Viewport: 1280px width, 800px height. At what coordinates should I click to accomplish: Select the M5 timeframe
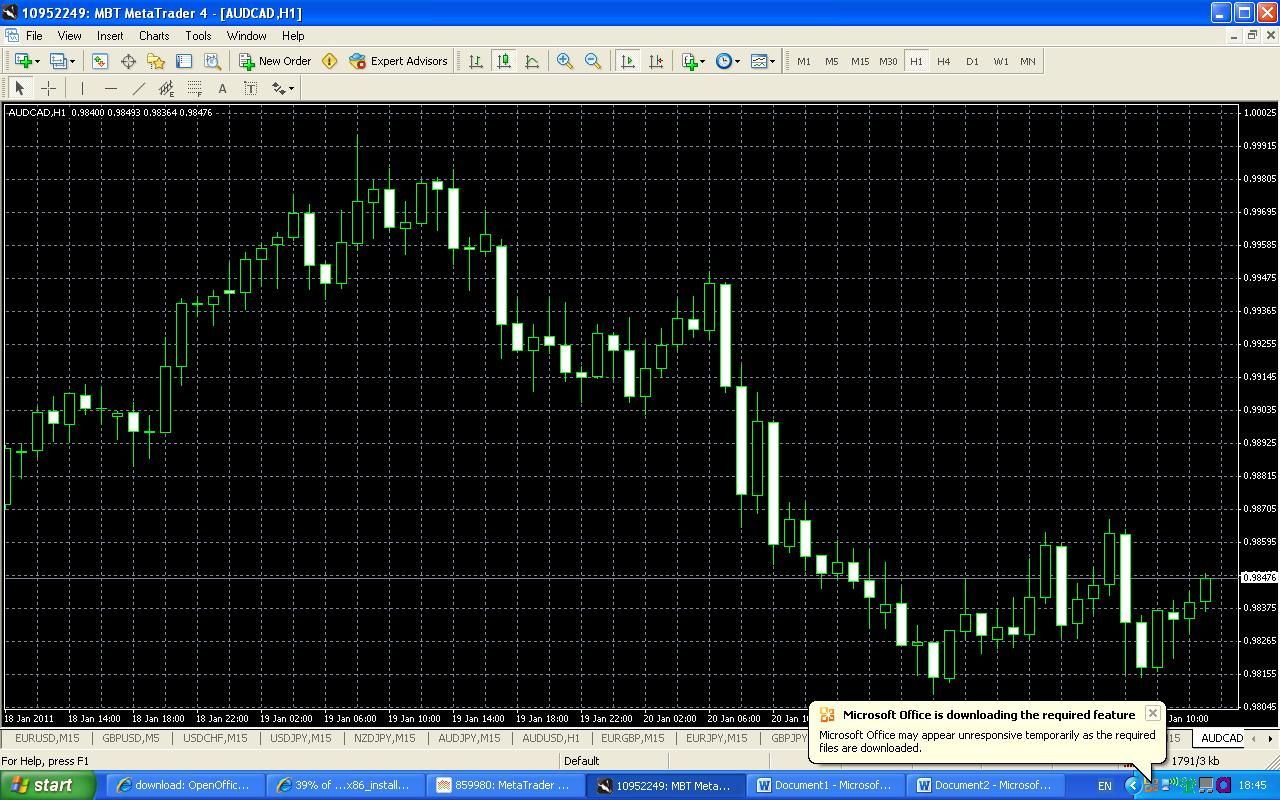click(x=832, y=61)
